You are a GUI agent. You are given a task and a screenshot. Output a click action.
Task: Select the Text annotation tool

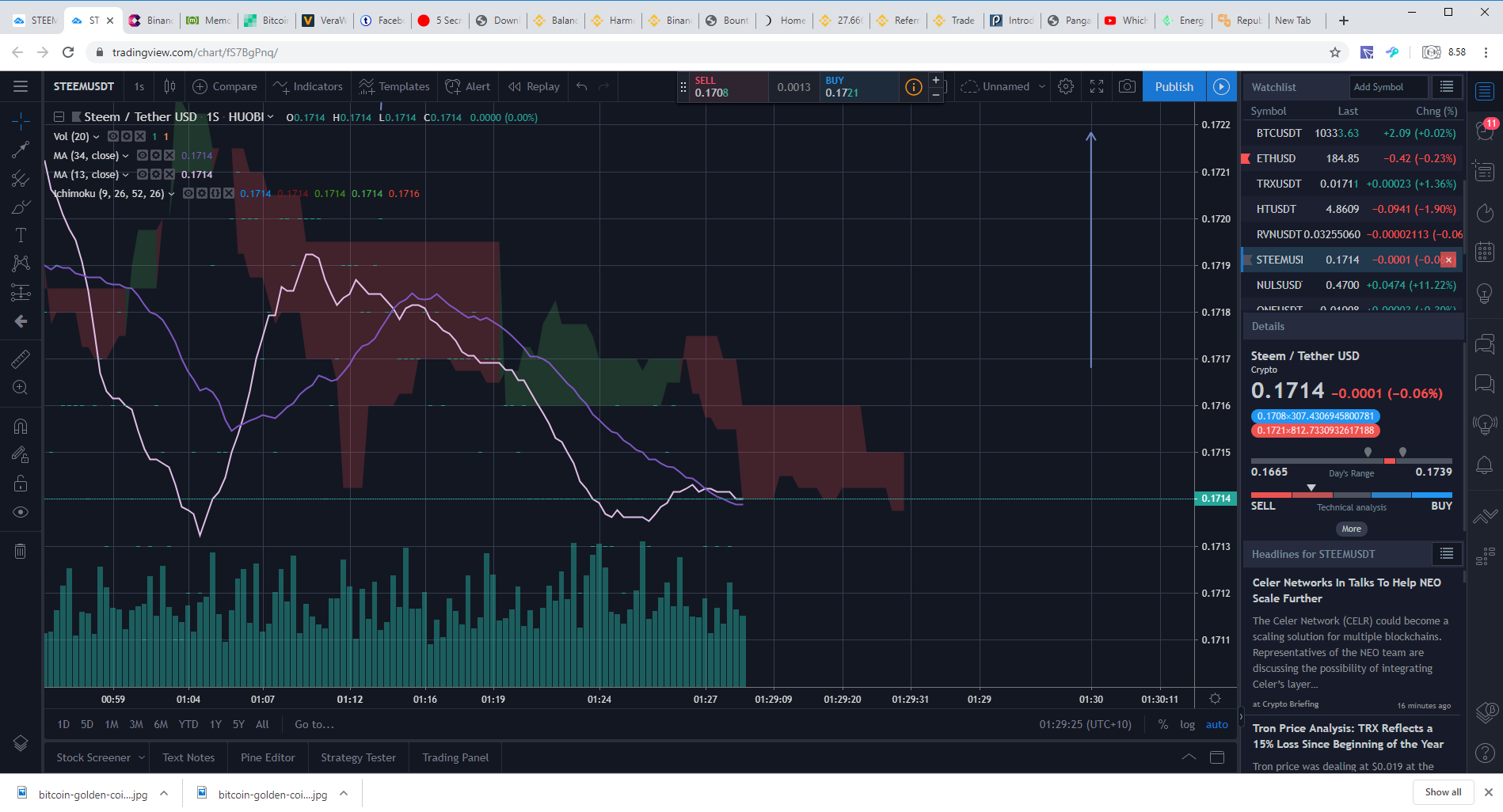point(21,235)
